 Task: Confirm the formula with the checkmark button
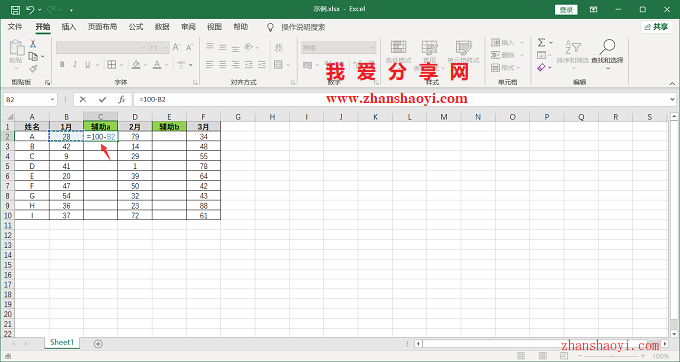pyautogui.click(x=102, y=100)
